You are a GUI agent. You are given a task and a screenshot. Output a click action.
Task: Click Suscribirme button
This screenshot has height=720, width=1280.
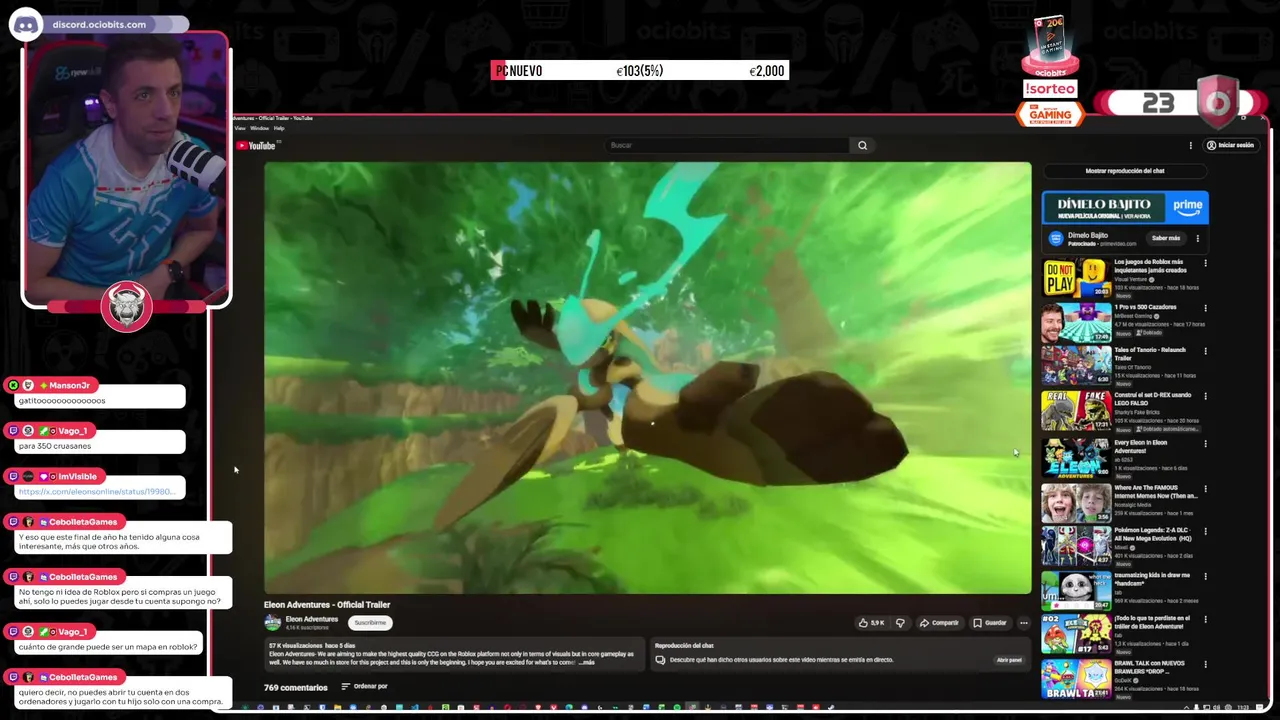pyautogui.click(x=370, y=623)
